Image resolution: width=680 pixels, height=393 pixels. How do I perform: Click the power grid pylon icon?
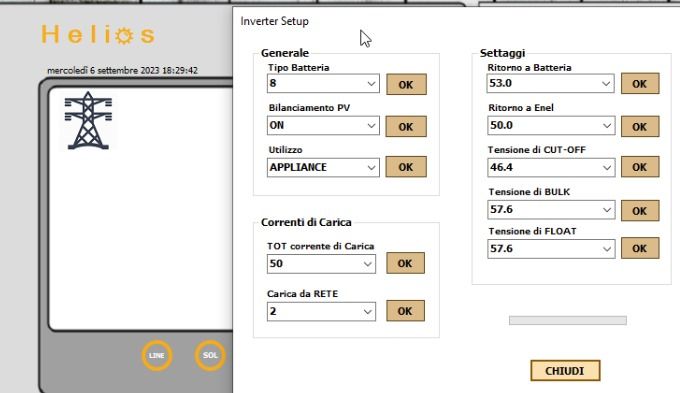(88, 121)
